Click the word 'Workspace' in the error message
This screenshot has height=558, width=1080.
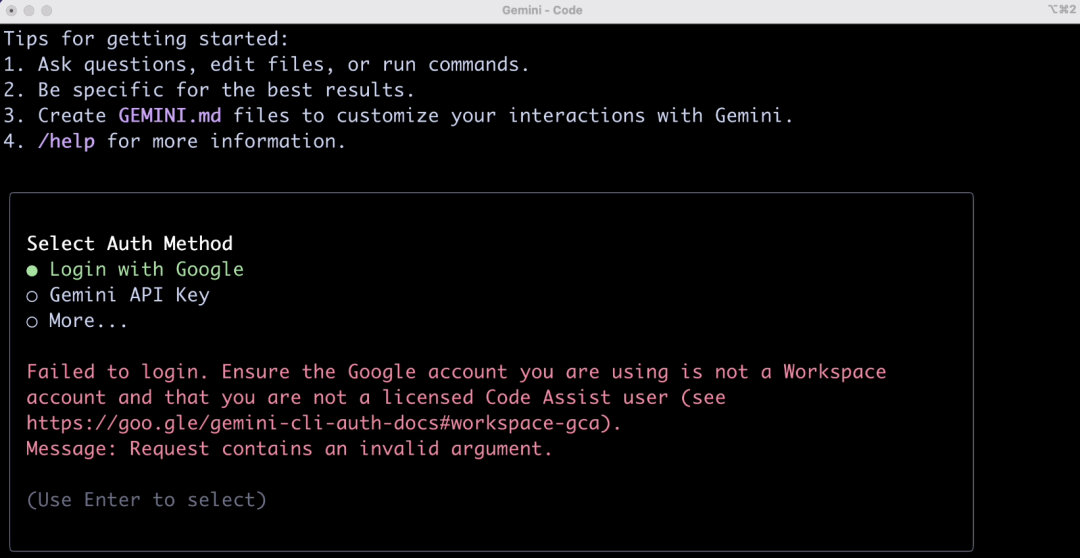(834, 372)
